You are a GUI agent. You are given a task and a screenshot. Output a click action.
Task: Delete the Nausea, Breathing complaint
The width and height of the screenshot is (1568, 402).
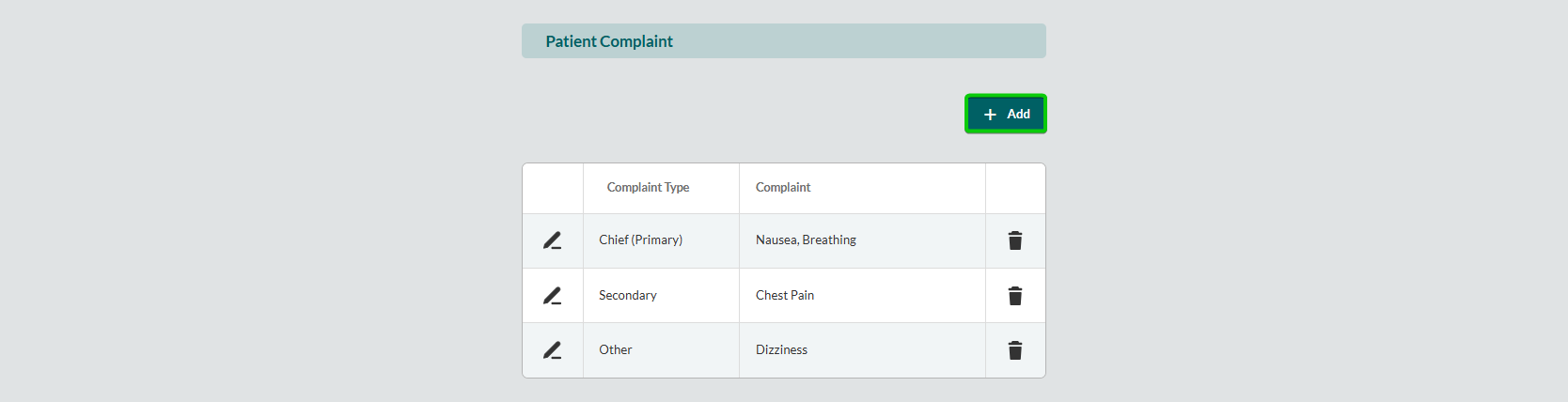(1015, 240)
